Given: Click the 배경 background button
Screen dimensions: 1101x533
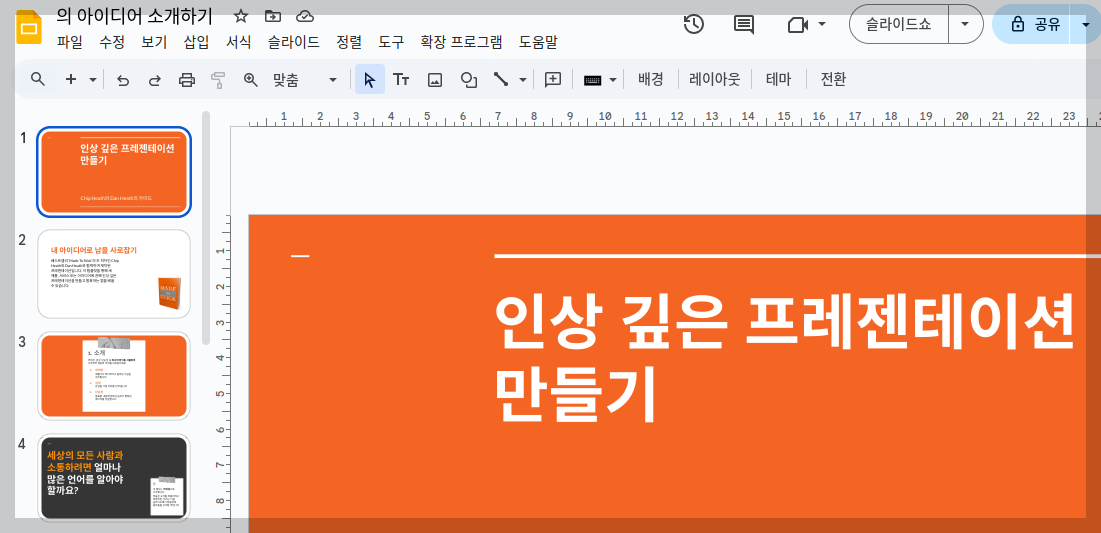Looking at the screenshot, I should coord(651,79).
